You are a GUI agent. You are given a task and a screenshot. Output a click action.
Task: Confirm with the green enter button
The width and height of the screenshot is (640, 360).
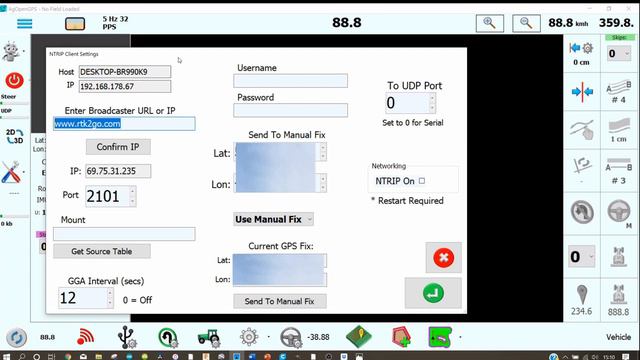click(433, 293)
